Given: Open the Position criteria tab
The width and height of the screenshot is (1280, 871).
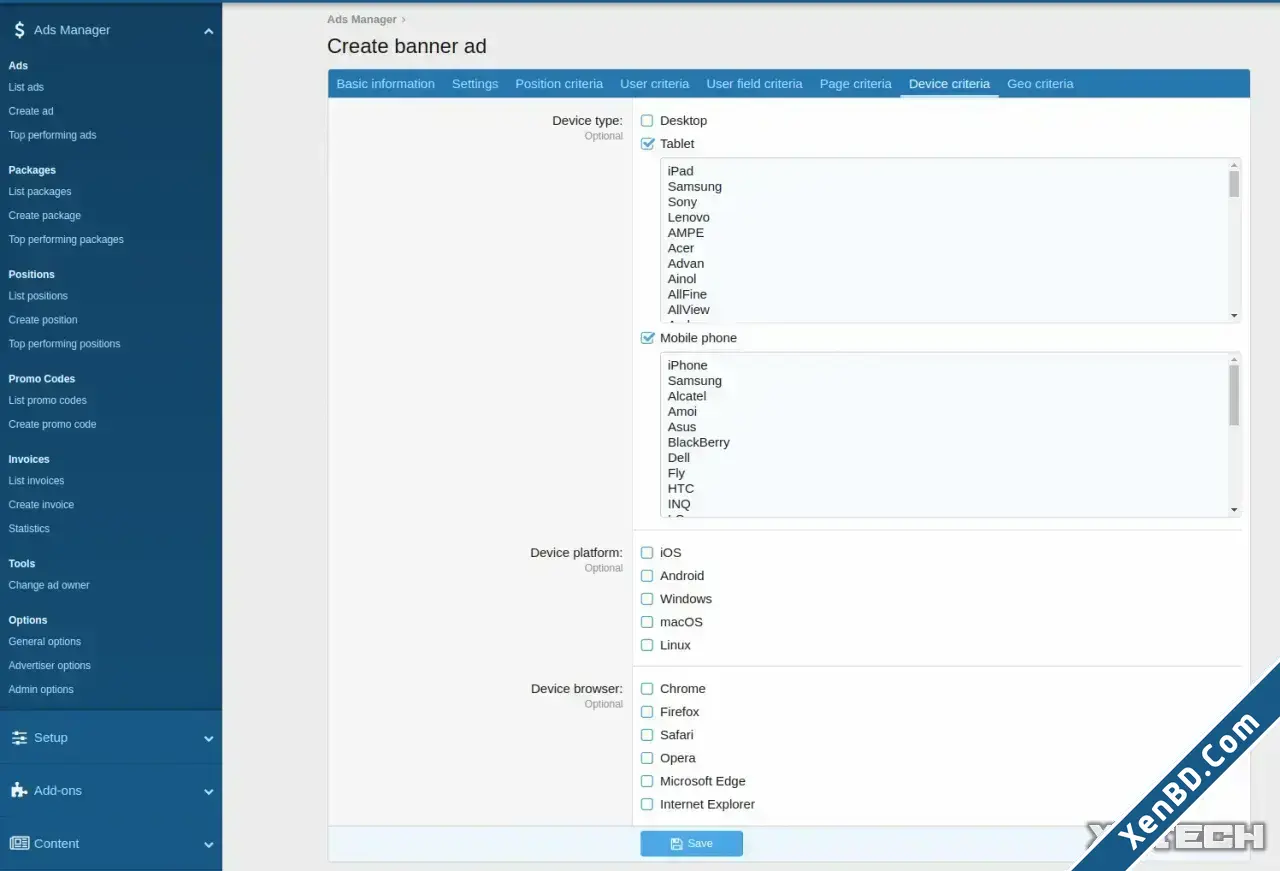Looking at the screenshot, I should 559,84.
